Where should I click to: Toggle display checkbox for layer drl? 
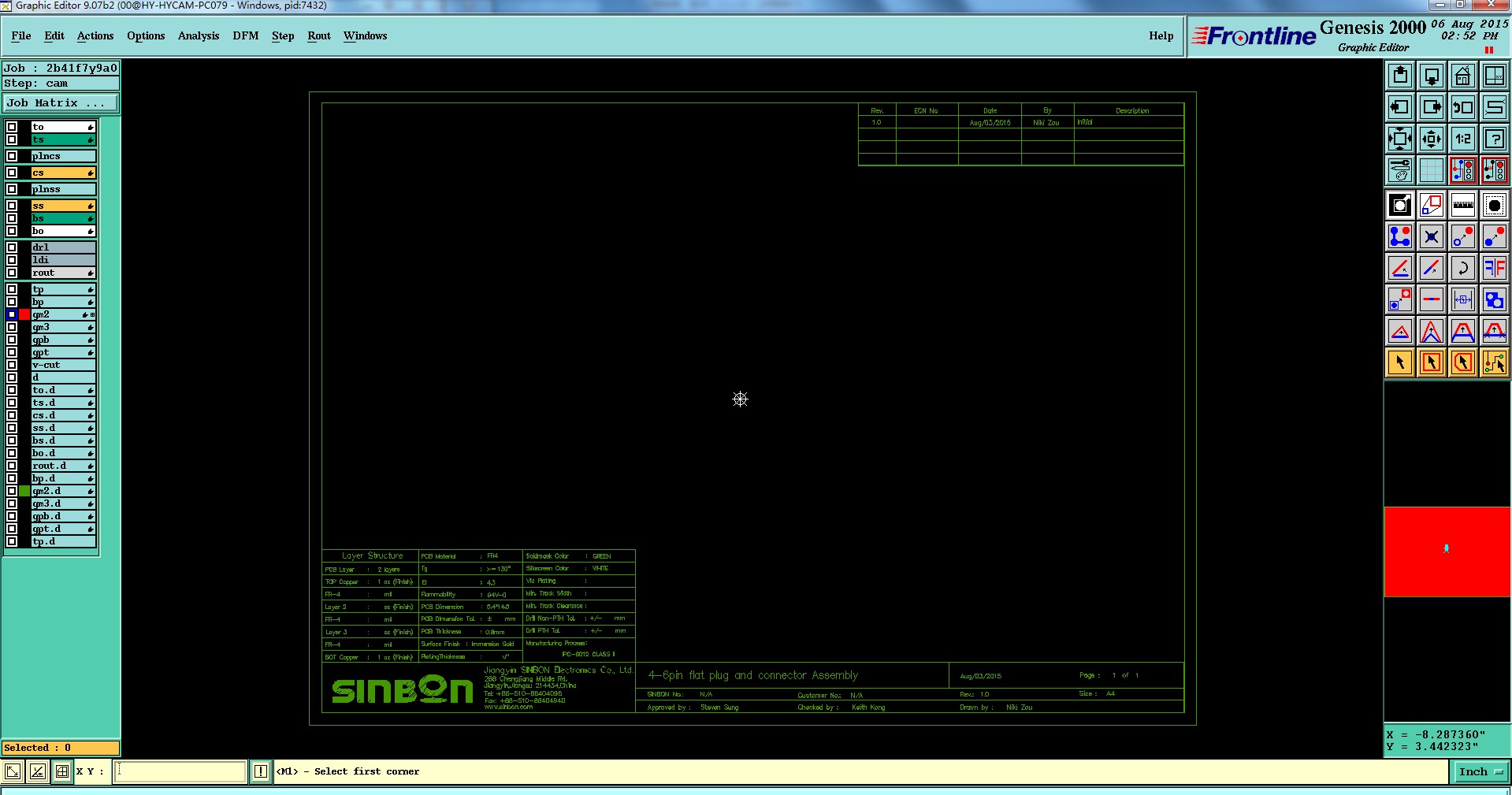coord(12,247)
